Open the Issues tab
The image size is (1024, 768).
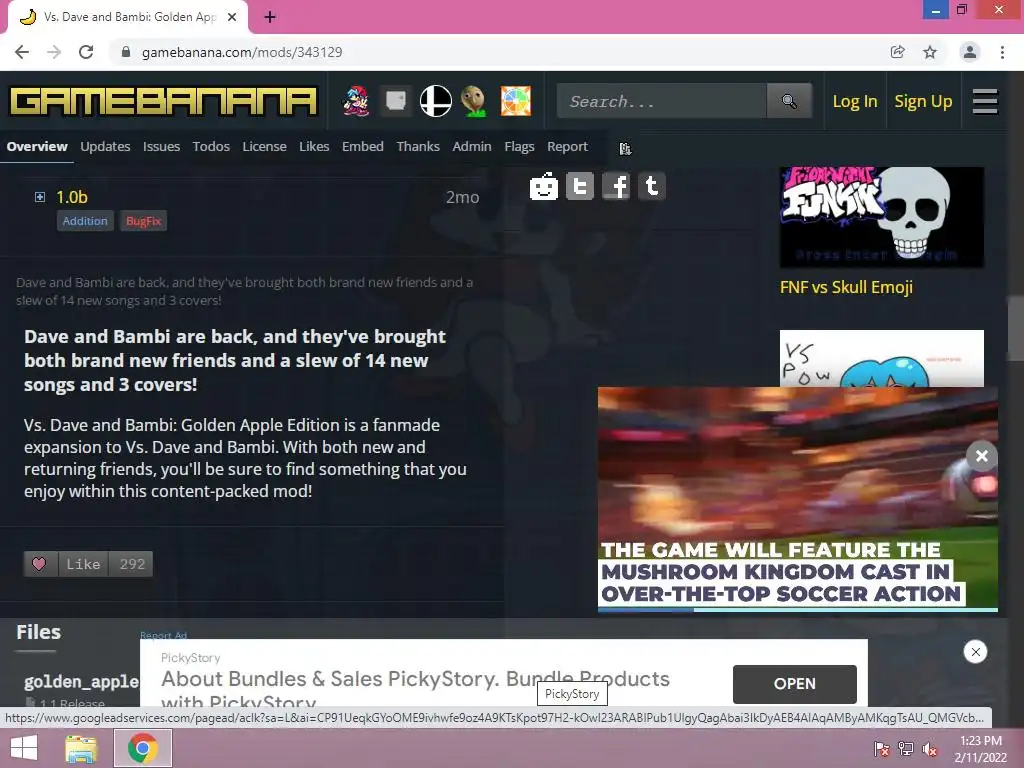161,146
